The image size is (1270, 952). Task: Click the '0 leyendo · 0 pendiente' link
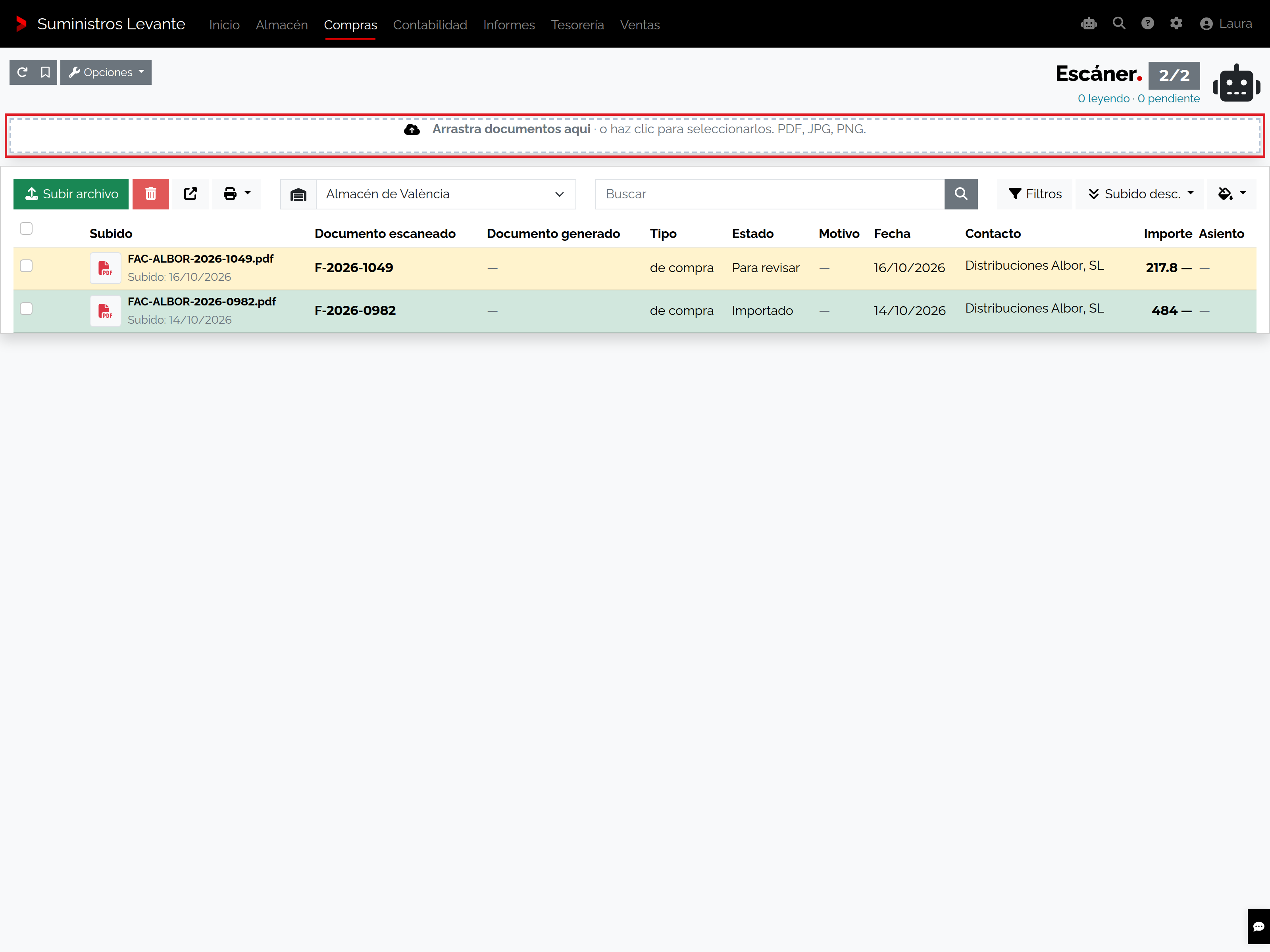[x=1139, y=99]
